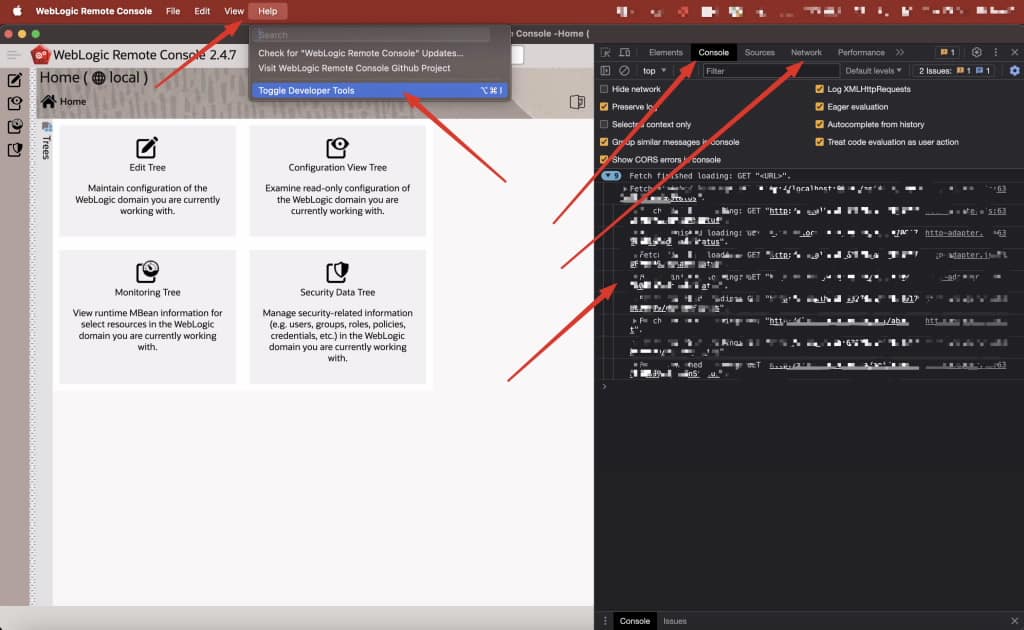Select the Edit Tree pencil icon in the sidebar

click(x=16, y=79)
